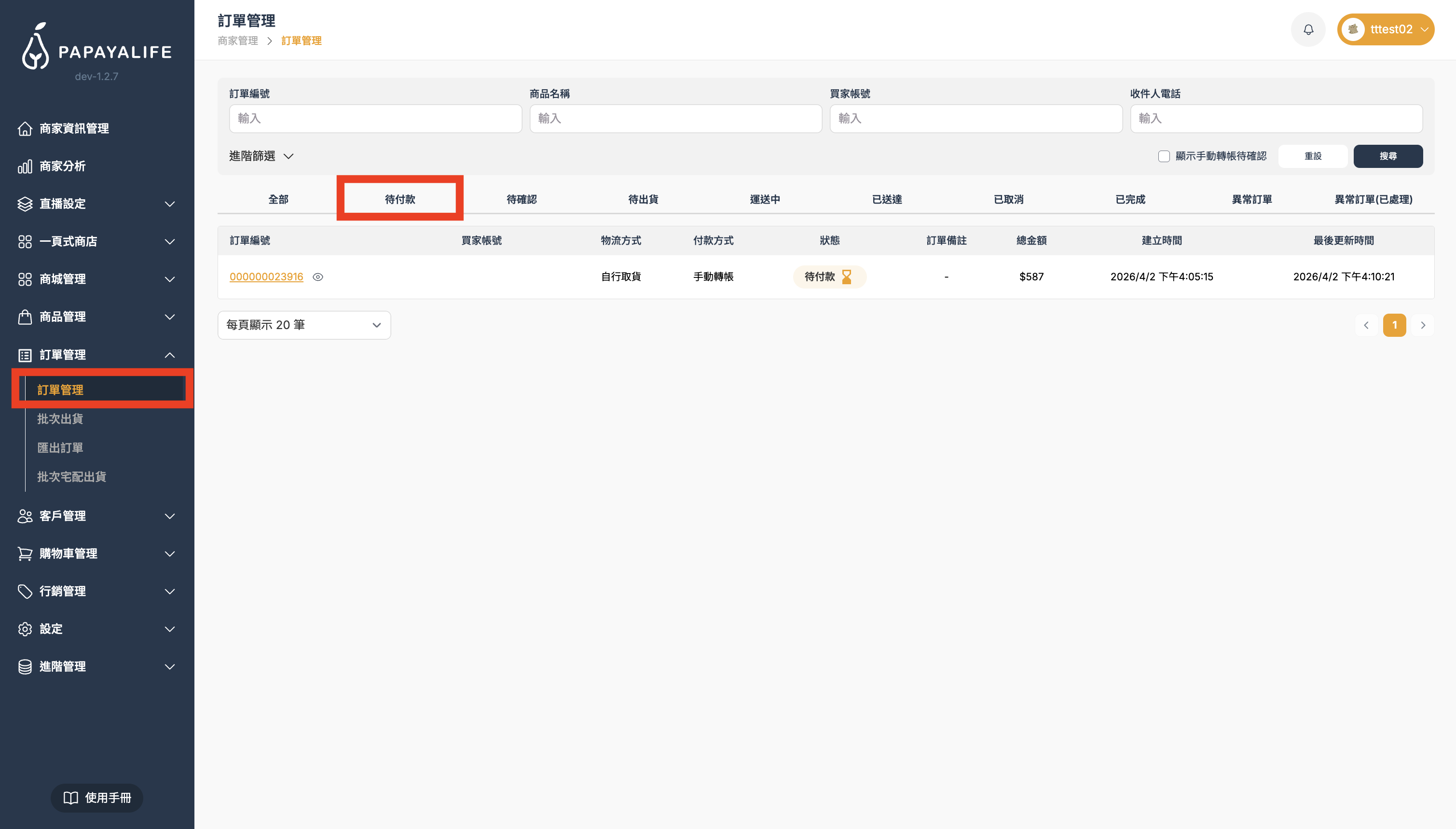Viewport: 1456px width, 829px height.
Task: Switch to 待出貨 tab
Action: pyautogui.click(x=643, y=199)
